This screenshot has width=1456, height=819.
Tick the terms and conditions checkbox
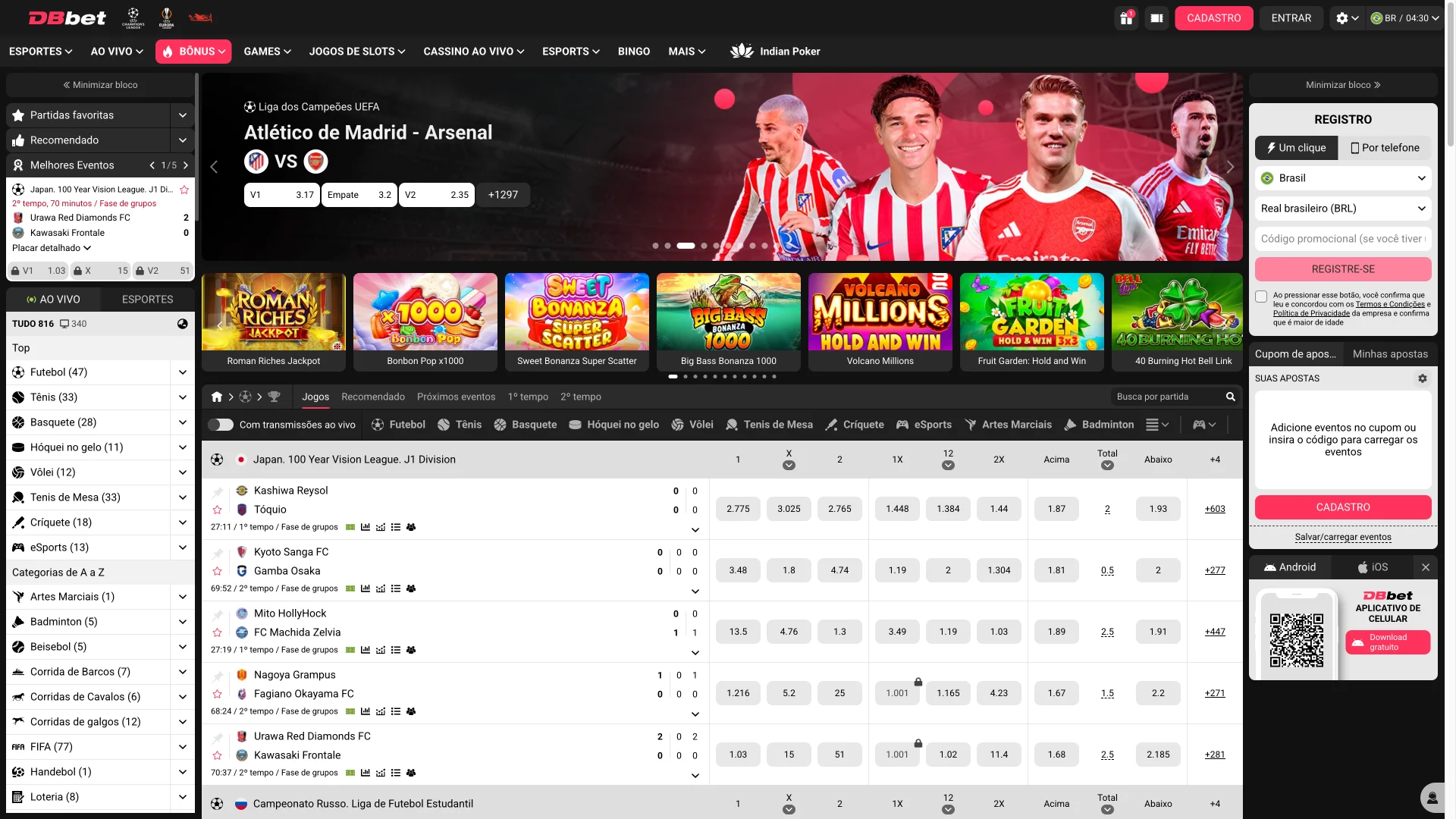coord(1261,297)
